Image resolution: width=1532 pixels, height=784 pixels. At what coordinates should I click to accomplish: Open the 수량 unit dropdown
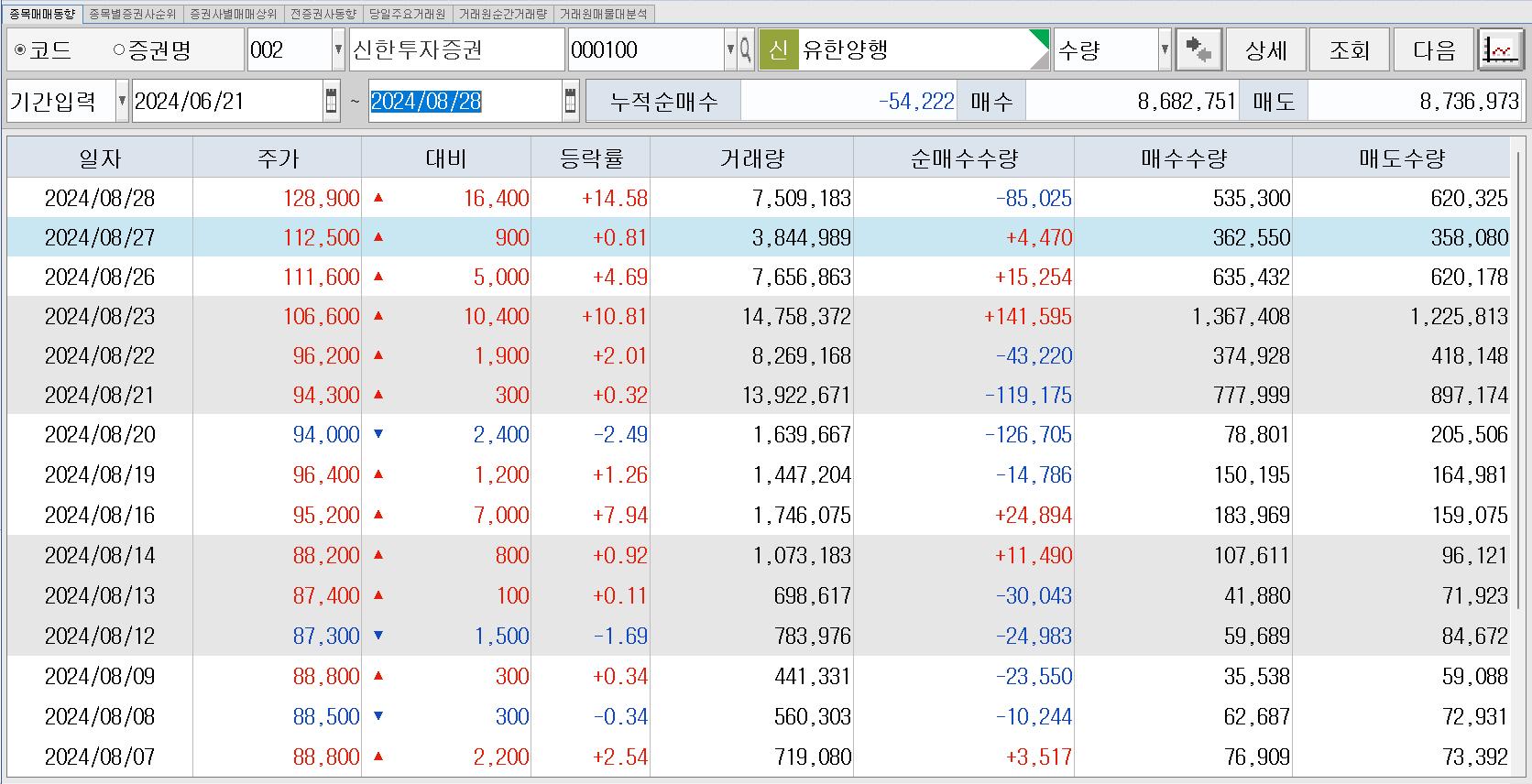(1165, 49)
